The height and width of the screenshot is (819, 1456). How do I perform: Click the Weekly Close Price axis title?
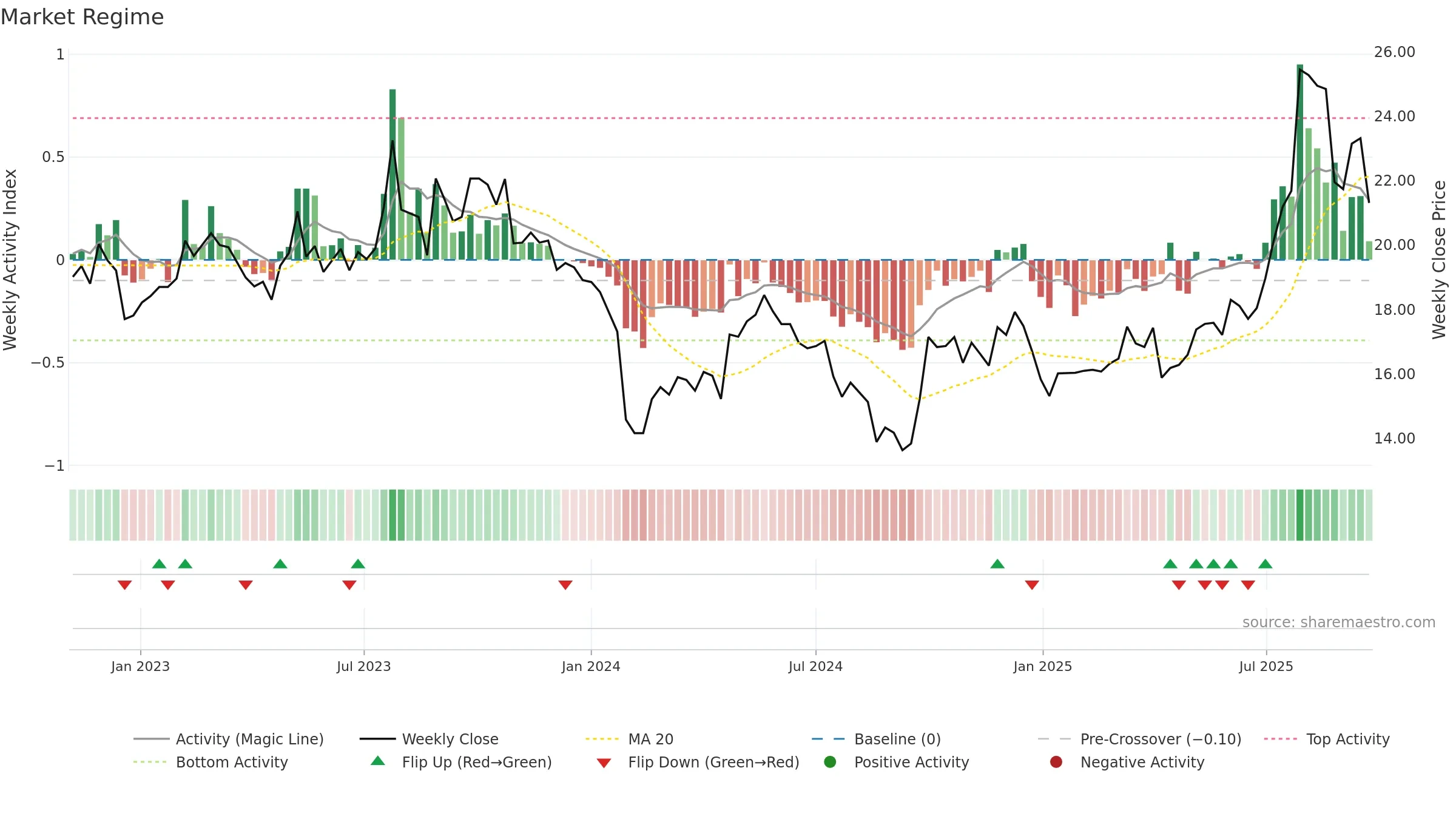(1440, 260)
